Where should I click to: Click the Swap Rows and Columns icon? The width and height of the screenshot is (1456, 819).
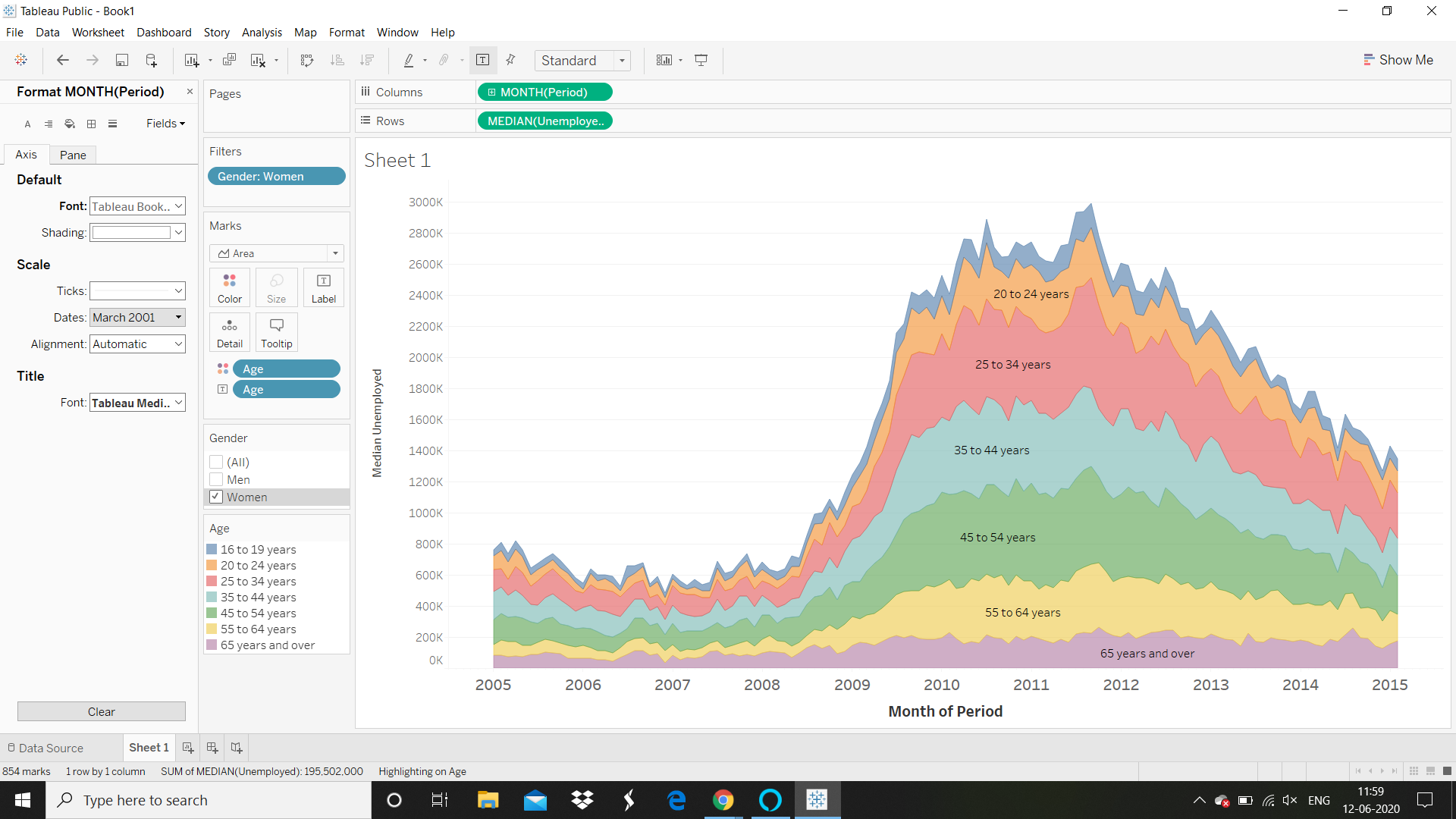[306, 61]
